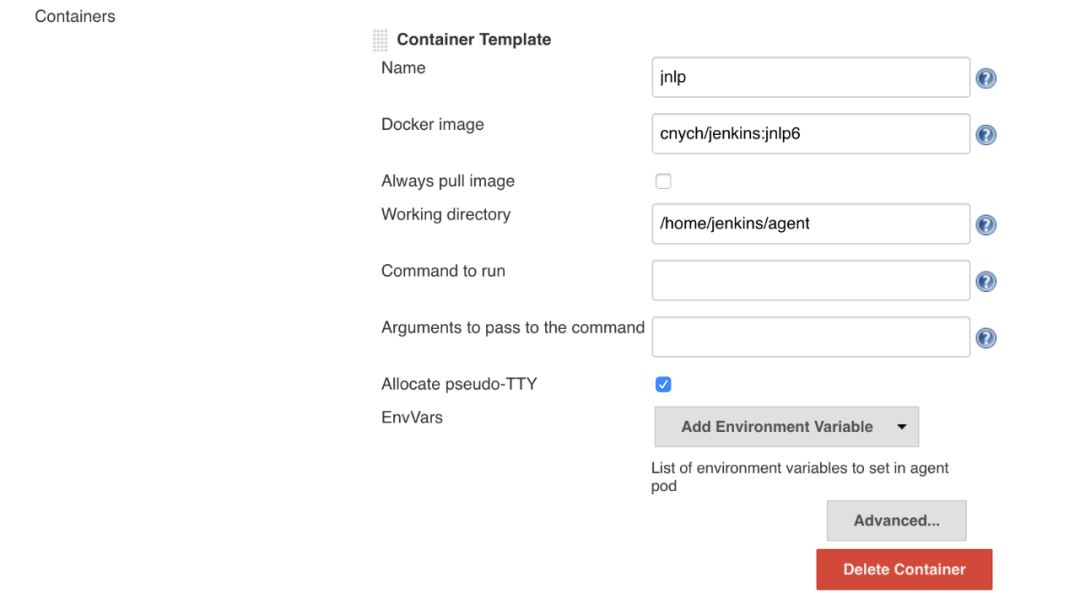This screenshot has width=1080, height=615.
Task: Open help for Command to run
Action: pyautogui.click(x=985, y=282)
